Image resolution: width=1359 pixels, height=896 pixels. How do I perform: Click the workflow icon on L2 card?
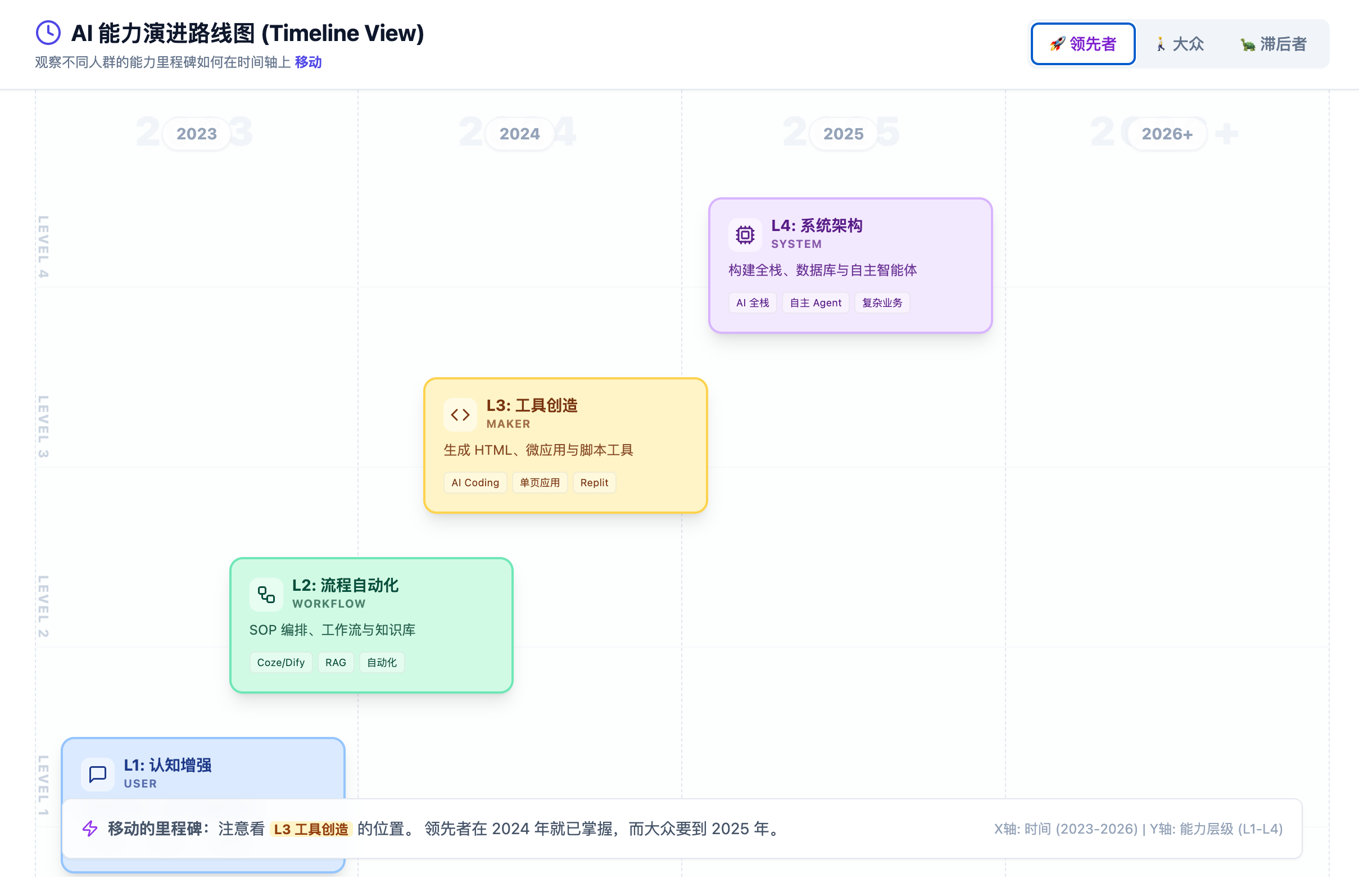click(266, 595)
